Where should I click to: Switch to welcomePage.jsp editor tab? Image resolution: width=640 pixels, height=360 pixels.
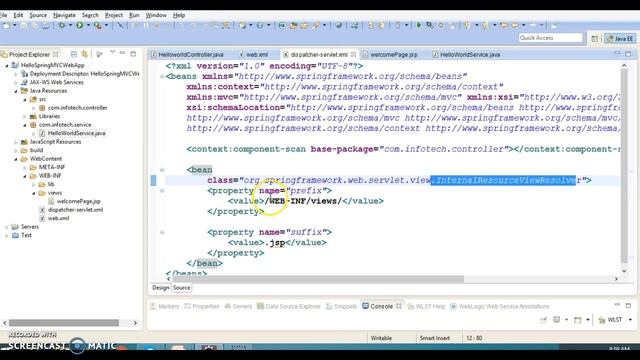[391, 54]
